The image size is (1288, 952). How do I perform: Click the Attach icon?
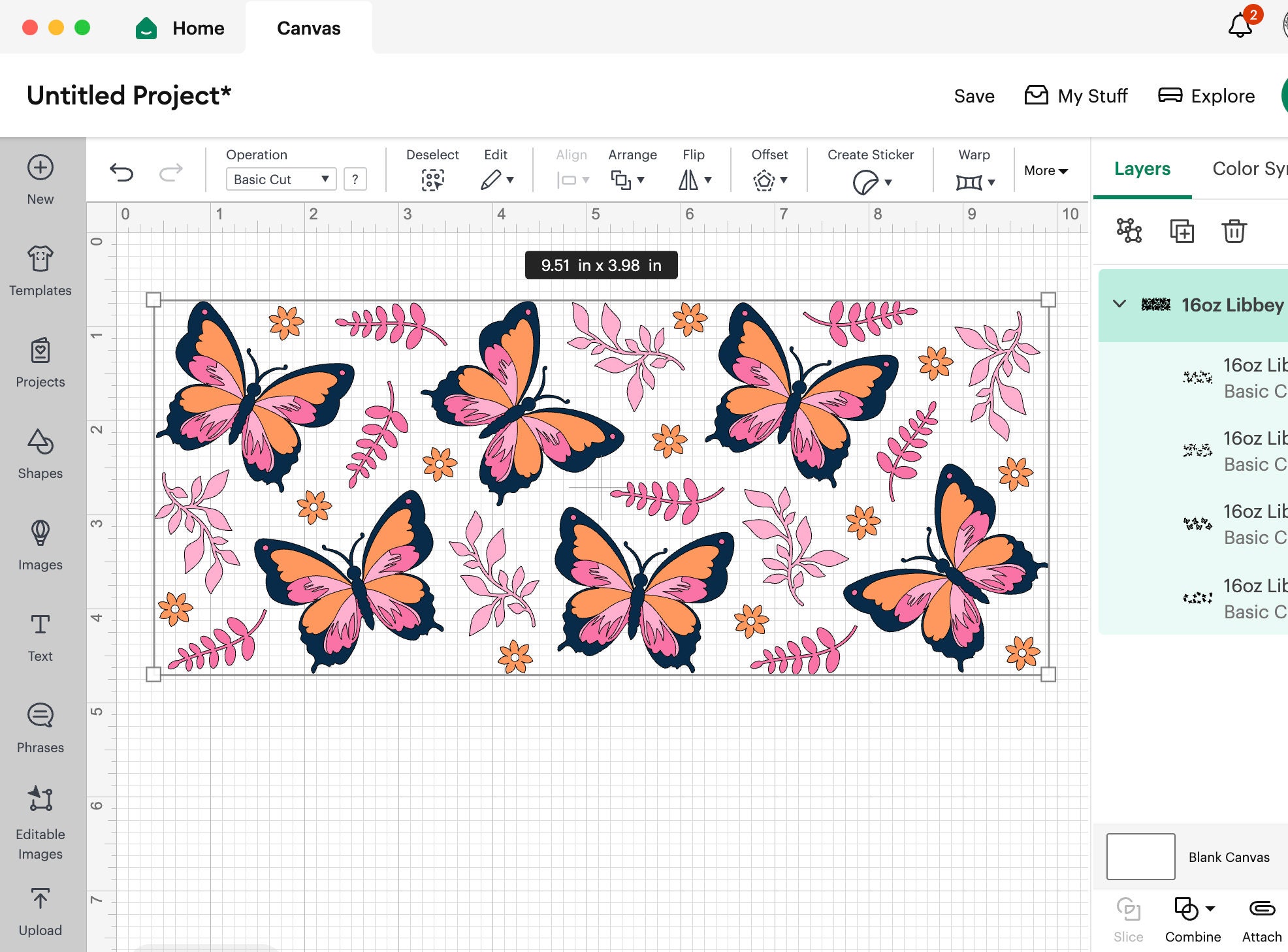pyautogui.click(x=1262, y=908)
